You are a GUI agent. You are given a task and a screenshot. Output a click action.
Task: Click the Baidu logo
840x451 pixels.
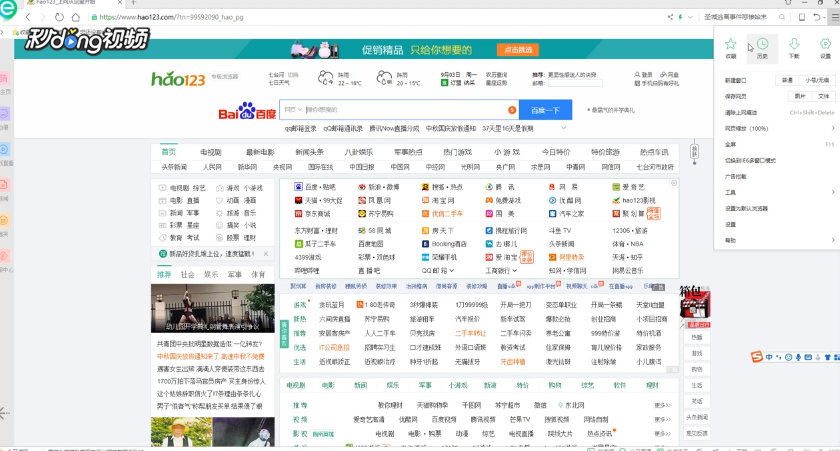pyautogui.click(x=247, y=111)
